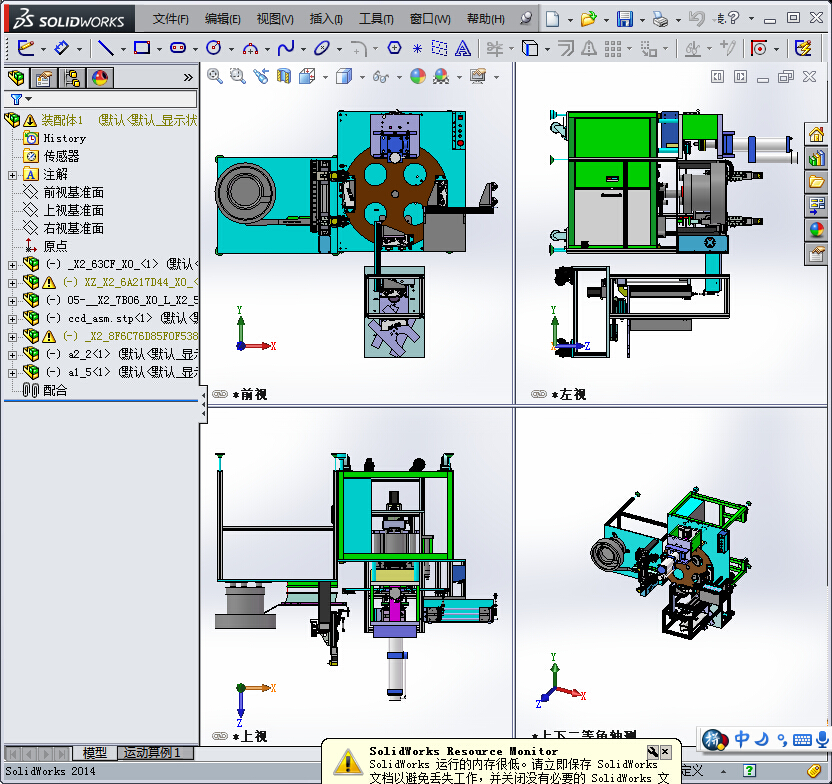Viewport: 832px width, 784px height.
Task: Select the Rectangle sketch tool
Action: pyautogui.click(x=142, y=48)
